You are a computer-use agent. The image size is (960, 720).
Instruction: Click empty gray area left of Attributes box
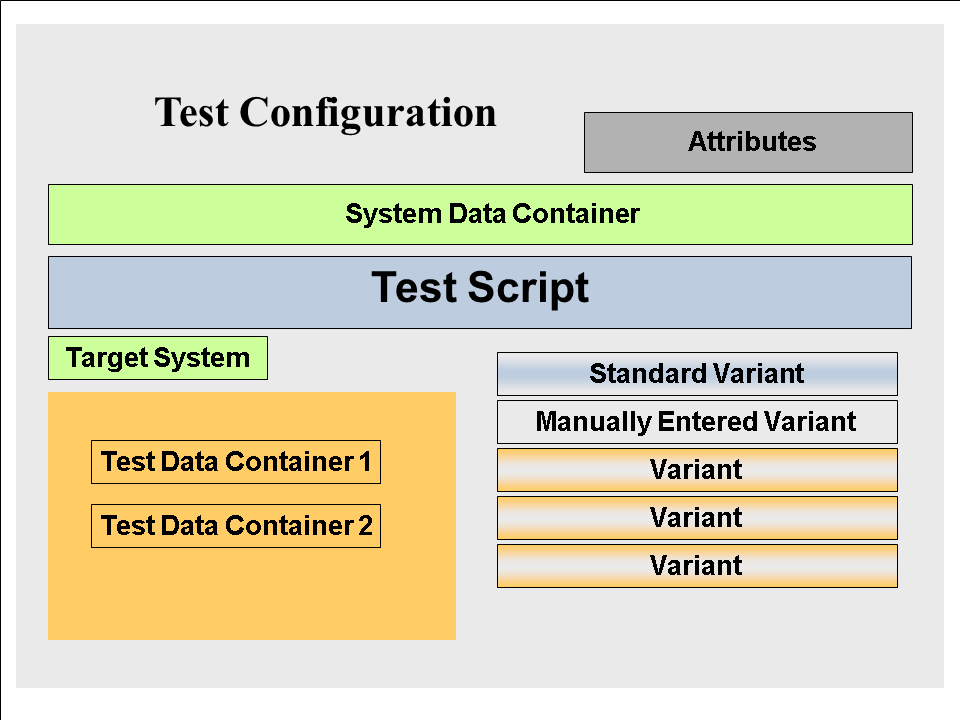tap(540, 142)
